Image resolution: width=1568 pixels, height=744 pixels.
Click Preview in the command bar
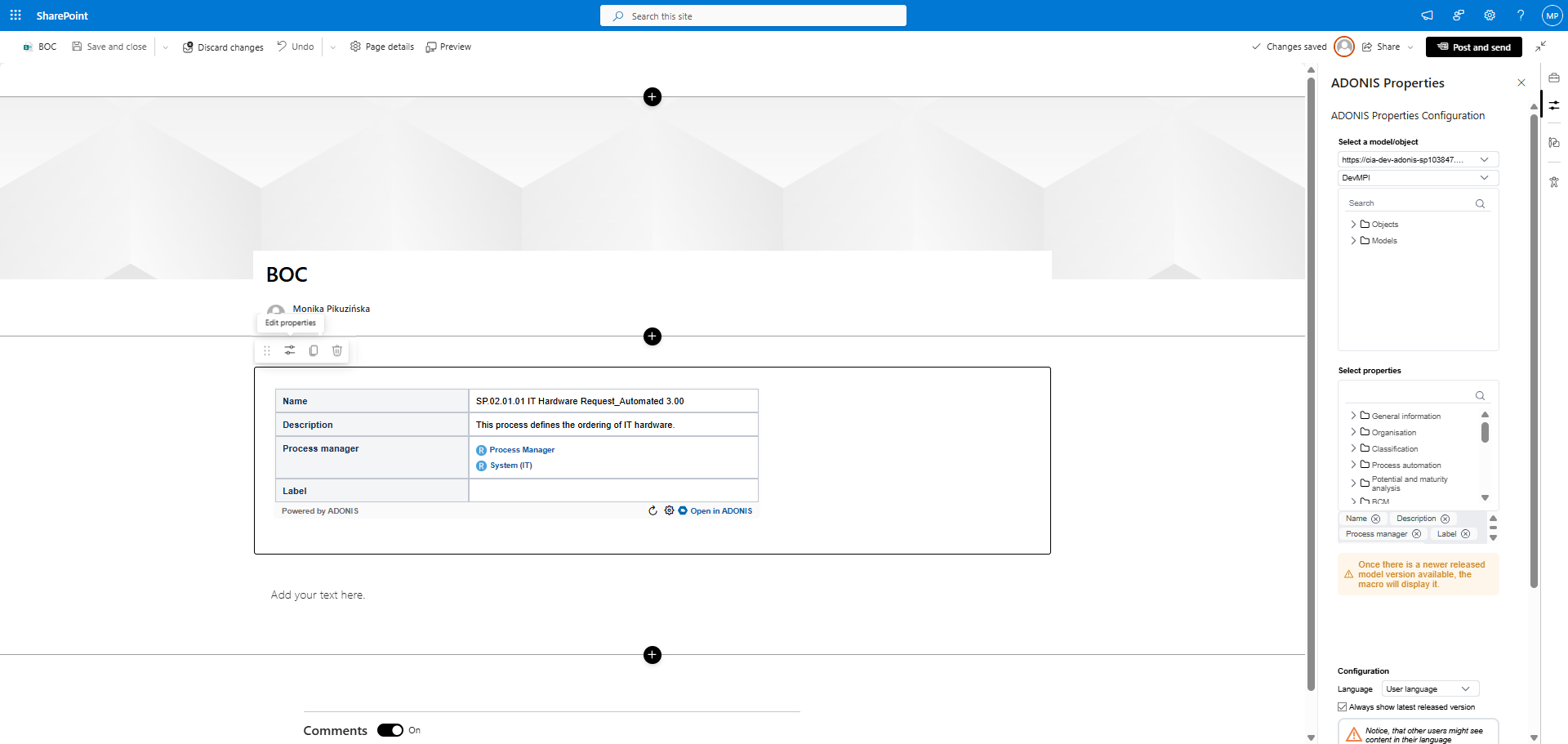point(448,47)
